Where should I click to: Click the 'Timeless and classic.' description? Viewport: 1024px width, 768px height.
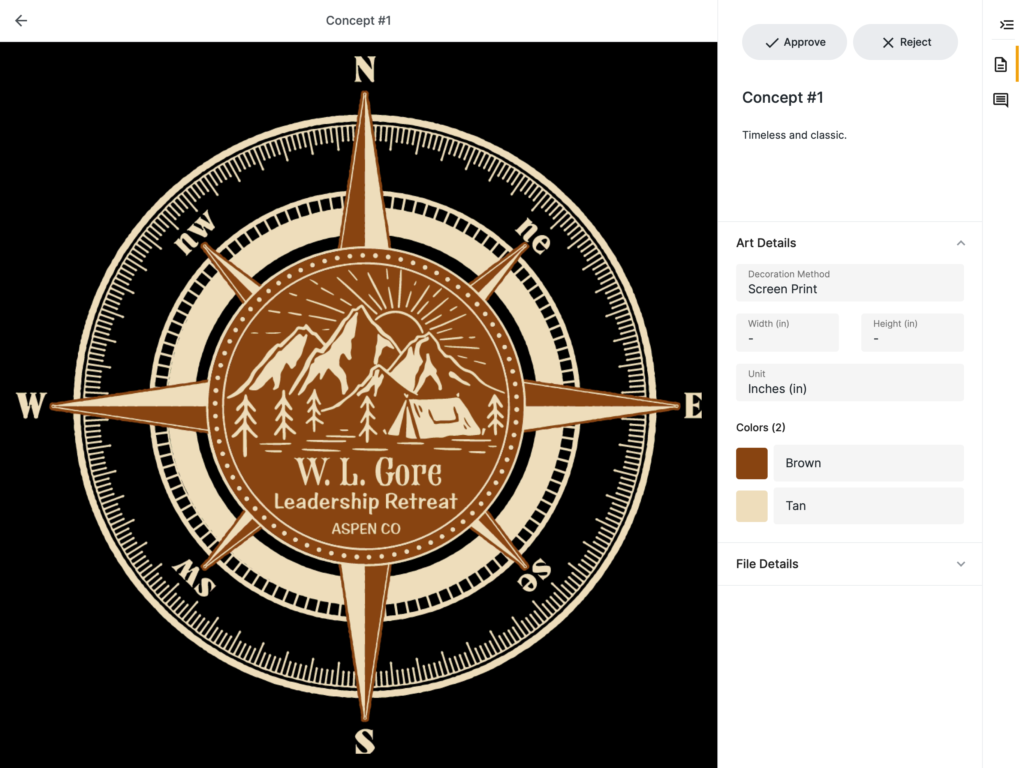coord(794,135)
